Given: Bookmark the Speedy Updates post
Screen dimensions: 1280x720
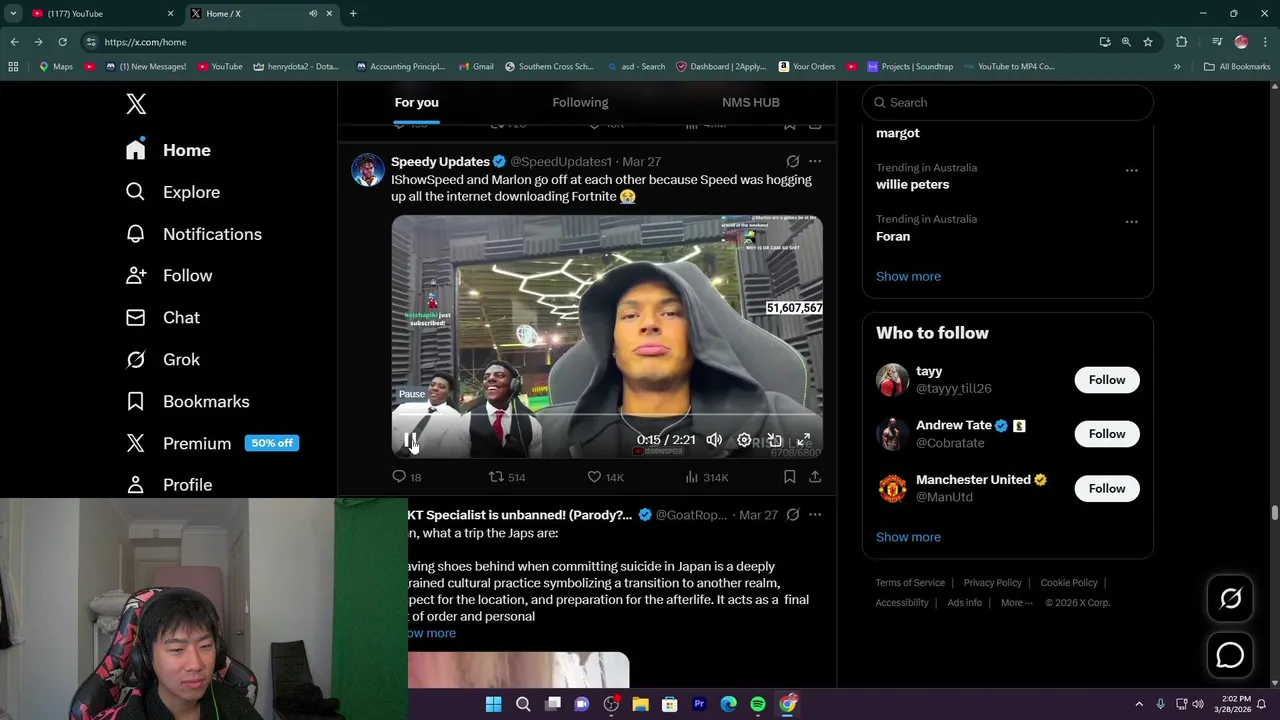Looking at the screenshot, I should 789,477.
